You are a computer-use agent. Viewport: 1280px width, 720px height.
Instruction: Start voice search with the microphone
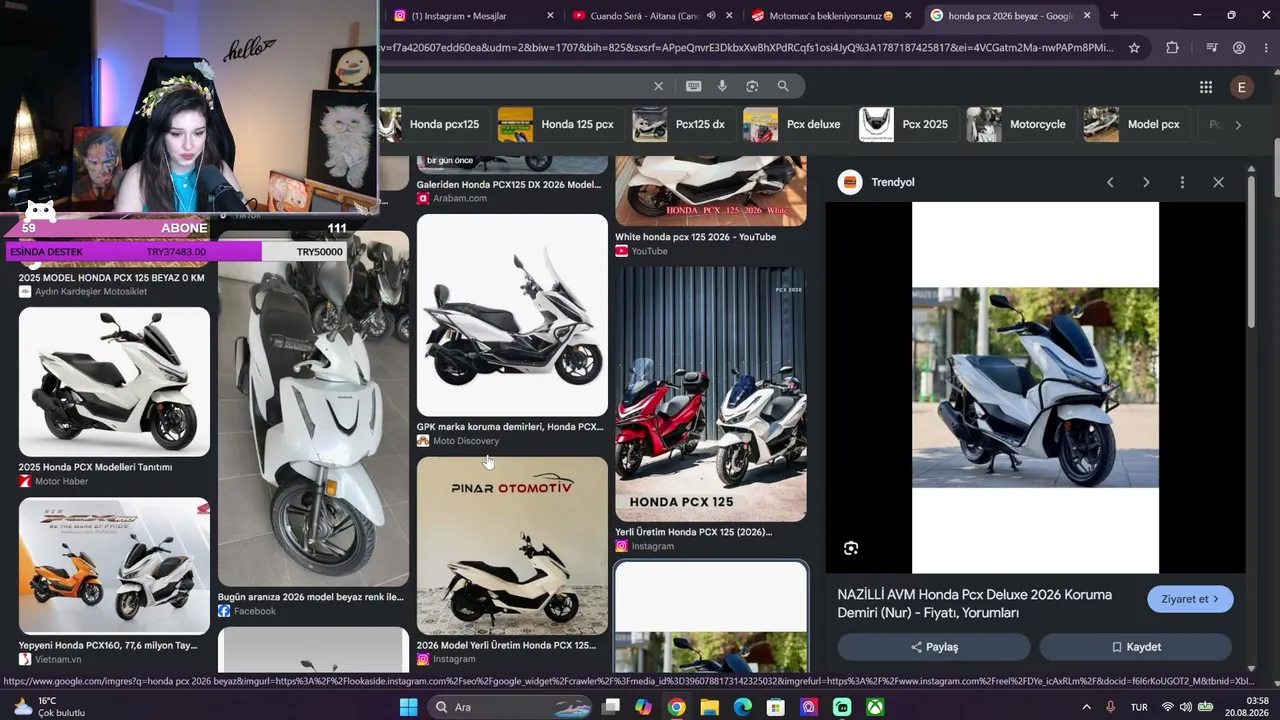pyautogui.click(x=722, y=86)
